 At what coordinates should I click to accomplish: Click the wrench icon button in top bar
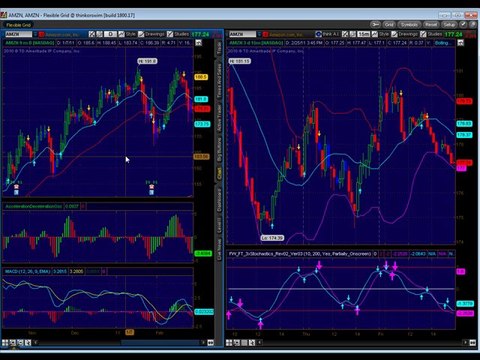(x=375, y=25)
